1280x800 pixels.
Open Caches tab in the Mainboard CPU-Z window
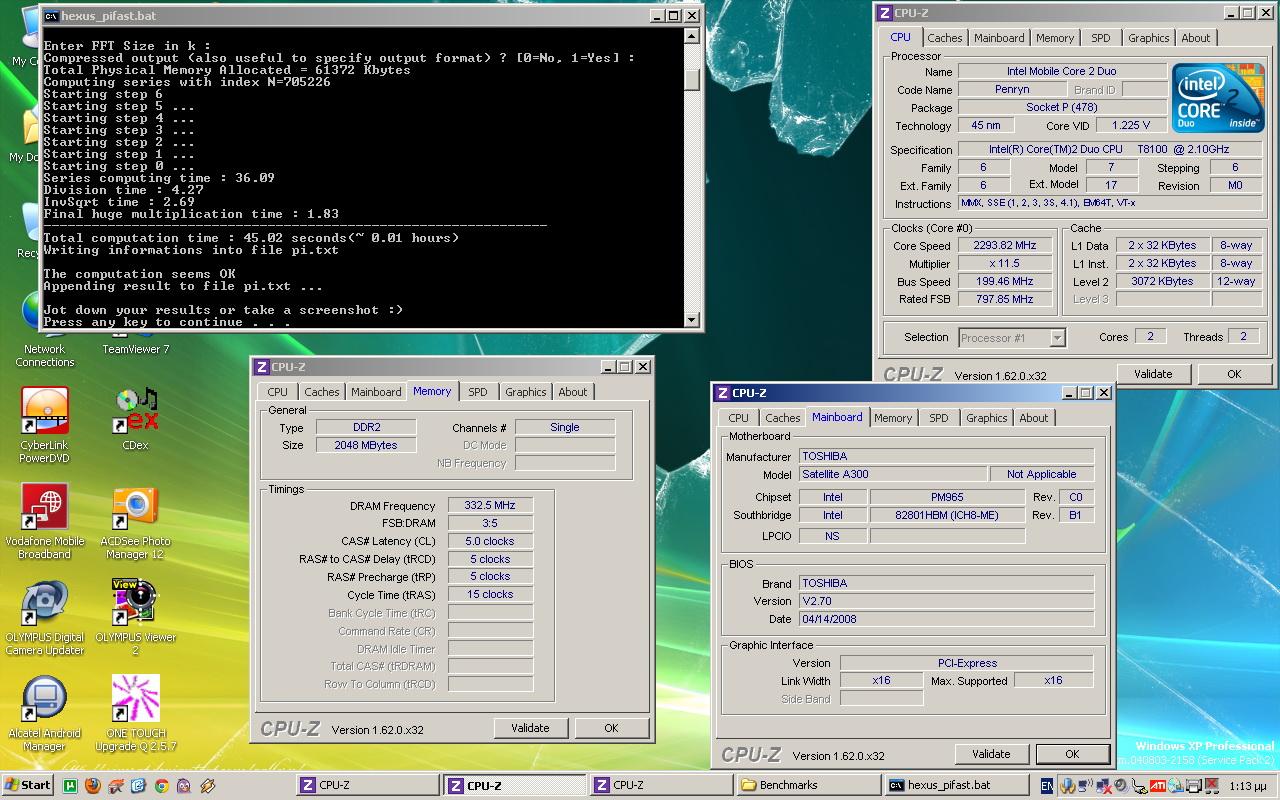[782, 418]
